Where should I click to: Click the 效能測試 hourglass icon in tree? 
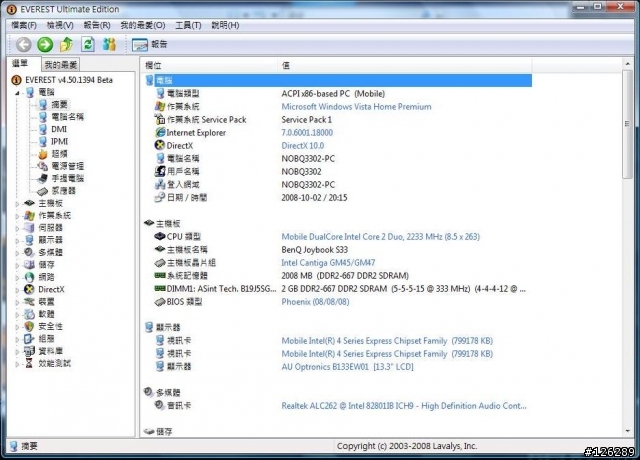coord(29,363)
